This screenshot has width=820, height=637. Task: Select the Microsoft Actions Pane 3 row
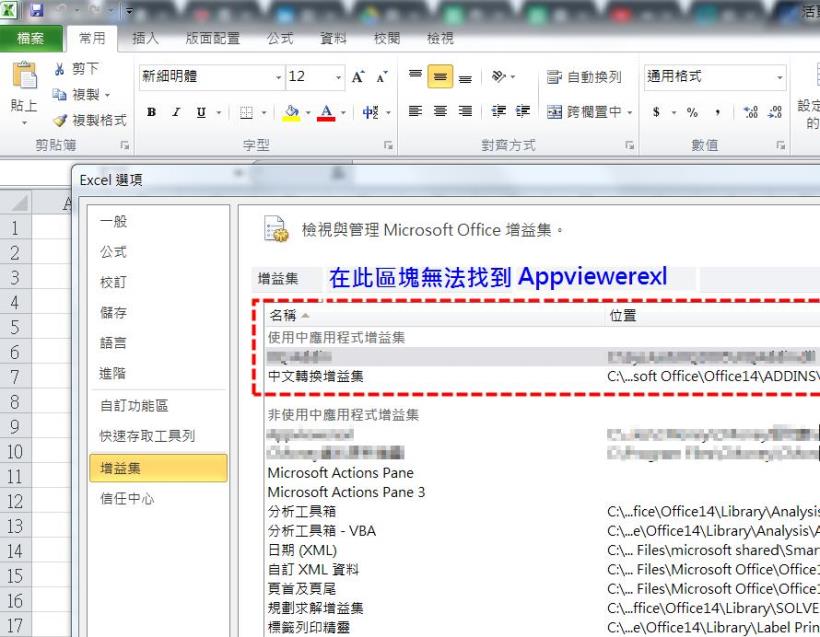[542, 492]
